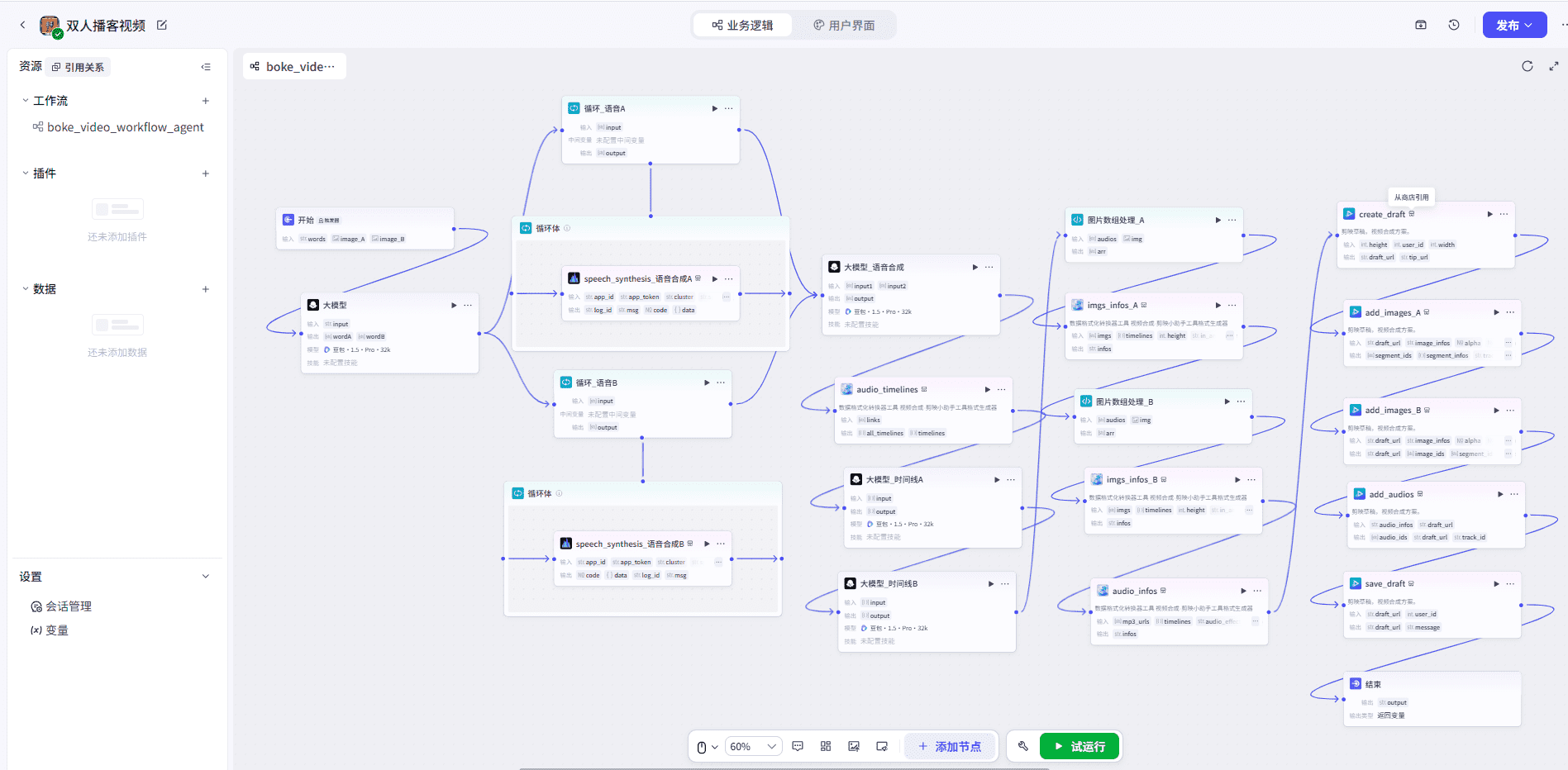
Task: Open boke_video_workflow_agent in the workflow list
Action: pos(125,127)
